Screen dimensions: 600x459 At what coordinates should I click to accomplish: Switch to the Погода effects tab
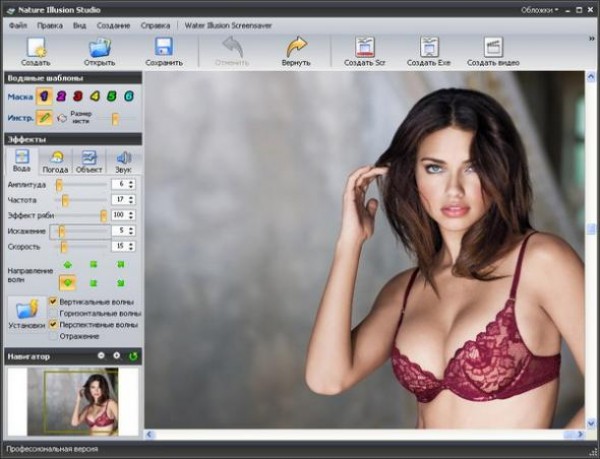click(x=55, y=162)
